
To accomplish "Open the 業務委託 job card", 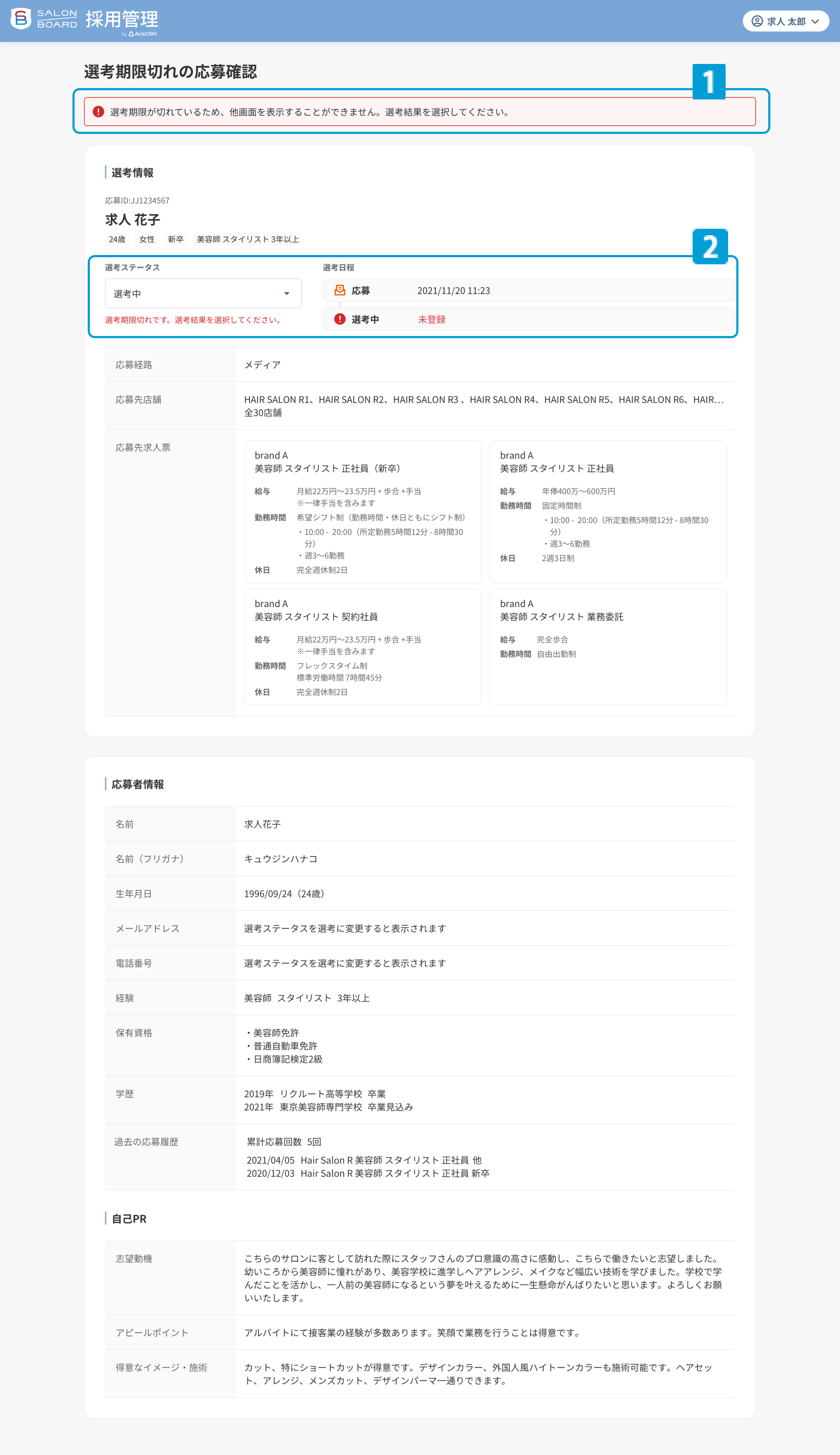I will click(x=608, y=647).
